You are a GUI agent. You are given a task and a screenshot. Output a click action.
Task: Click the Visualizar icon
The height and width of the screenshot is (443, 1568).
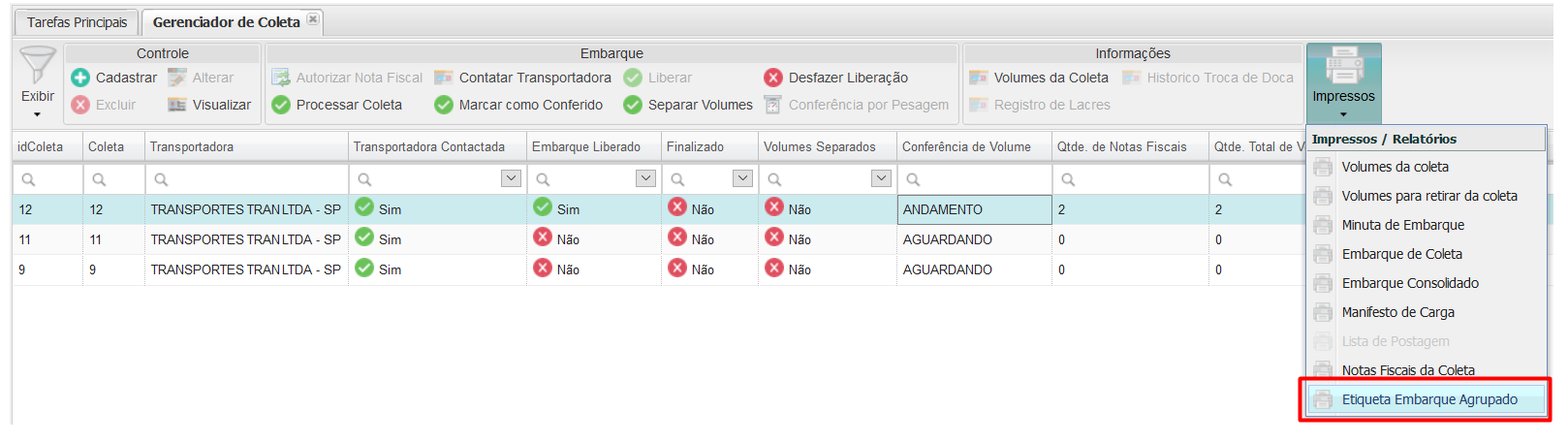pyautogui.click(x=177, y=105)
